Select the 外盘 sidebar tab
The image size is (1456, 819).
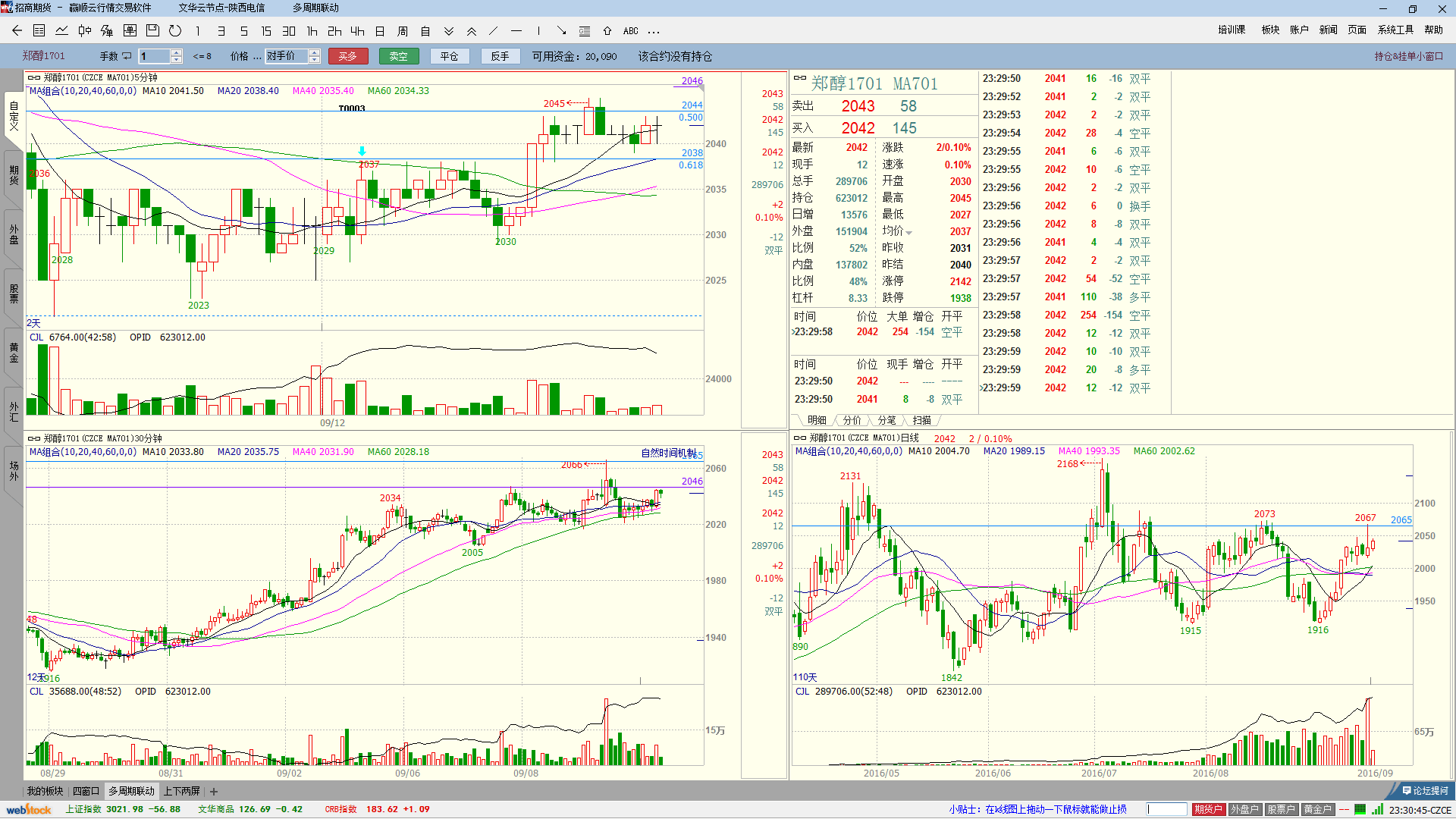(14, 234)
